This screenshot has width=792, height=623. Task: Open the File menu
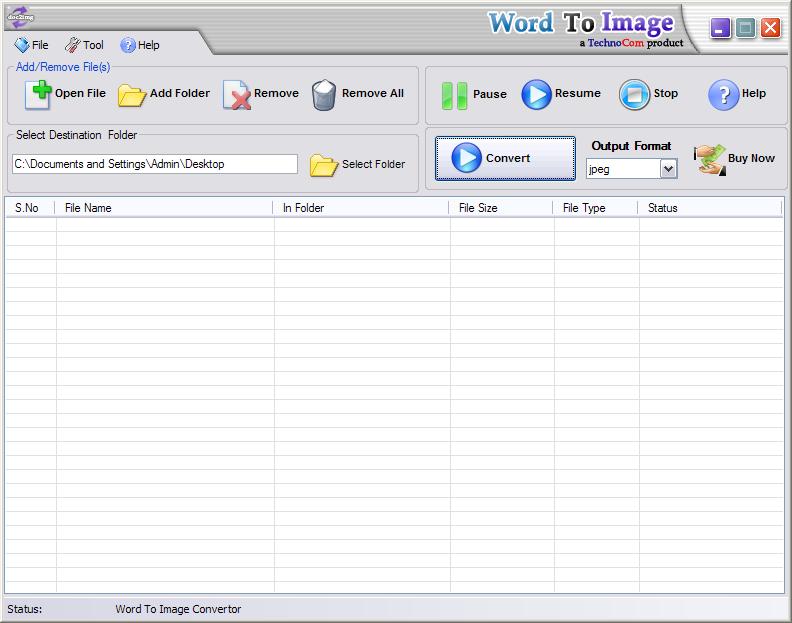(32, 45)
